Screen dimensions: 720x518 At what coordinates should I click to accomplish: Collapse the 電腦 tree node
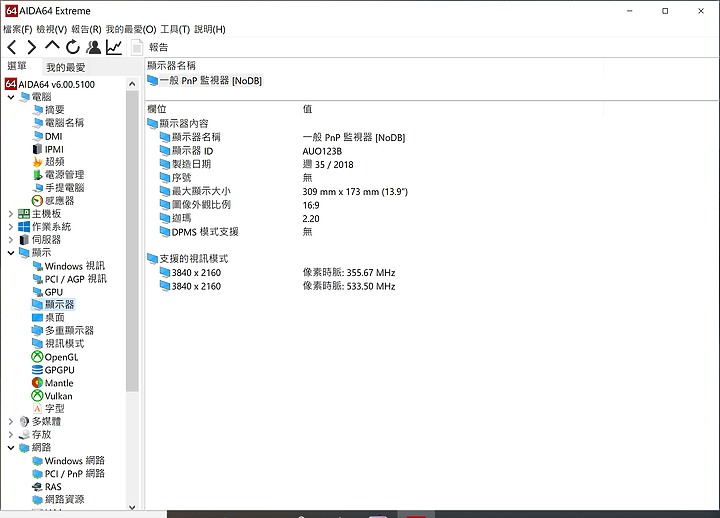[x=11, y=97]
